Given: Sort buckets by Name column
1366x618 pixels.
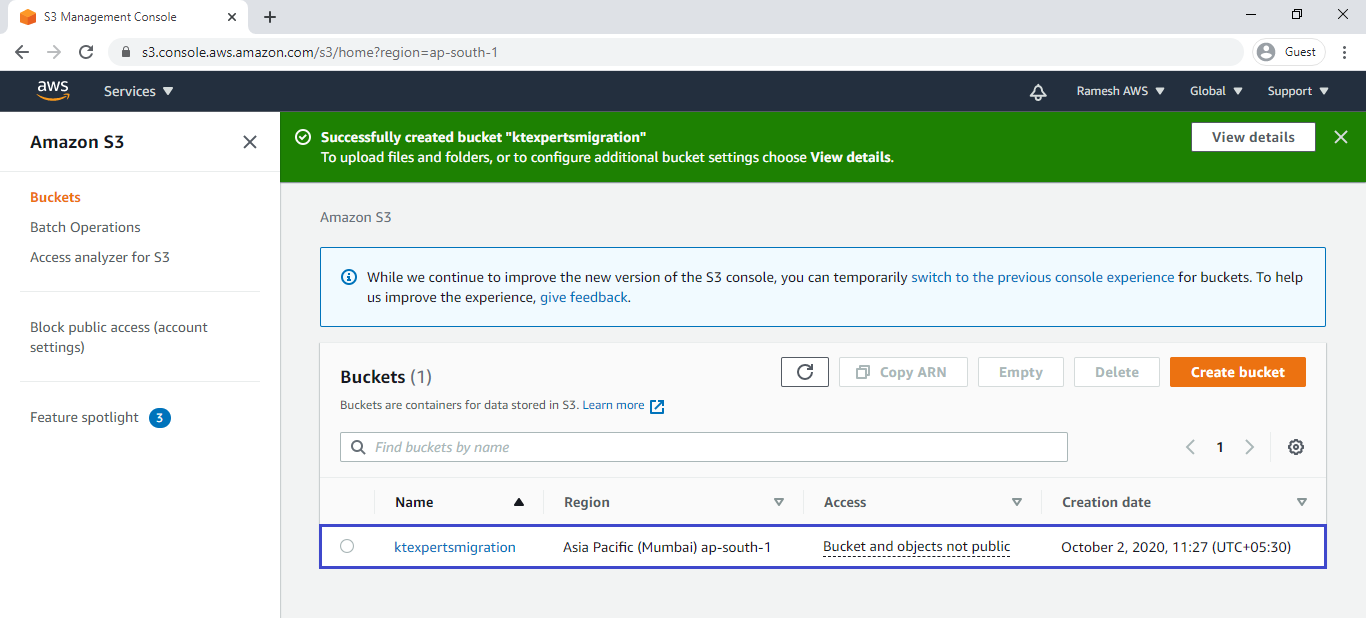Looking at the screenshot, I should [x=459, y=502].
